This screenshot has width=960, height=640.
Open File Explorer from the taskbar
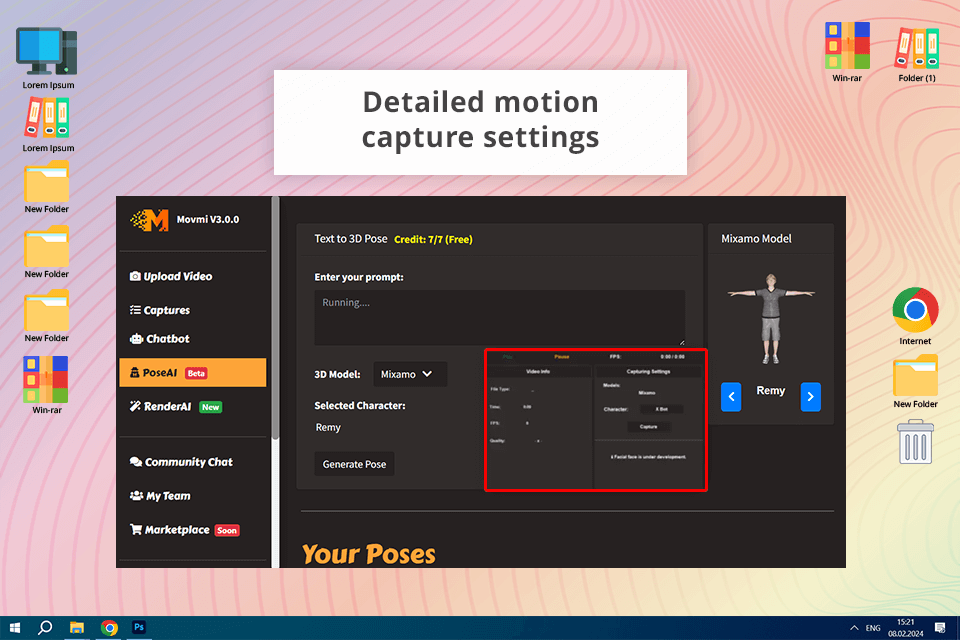coord(77,628)
